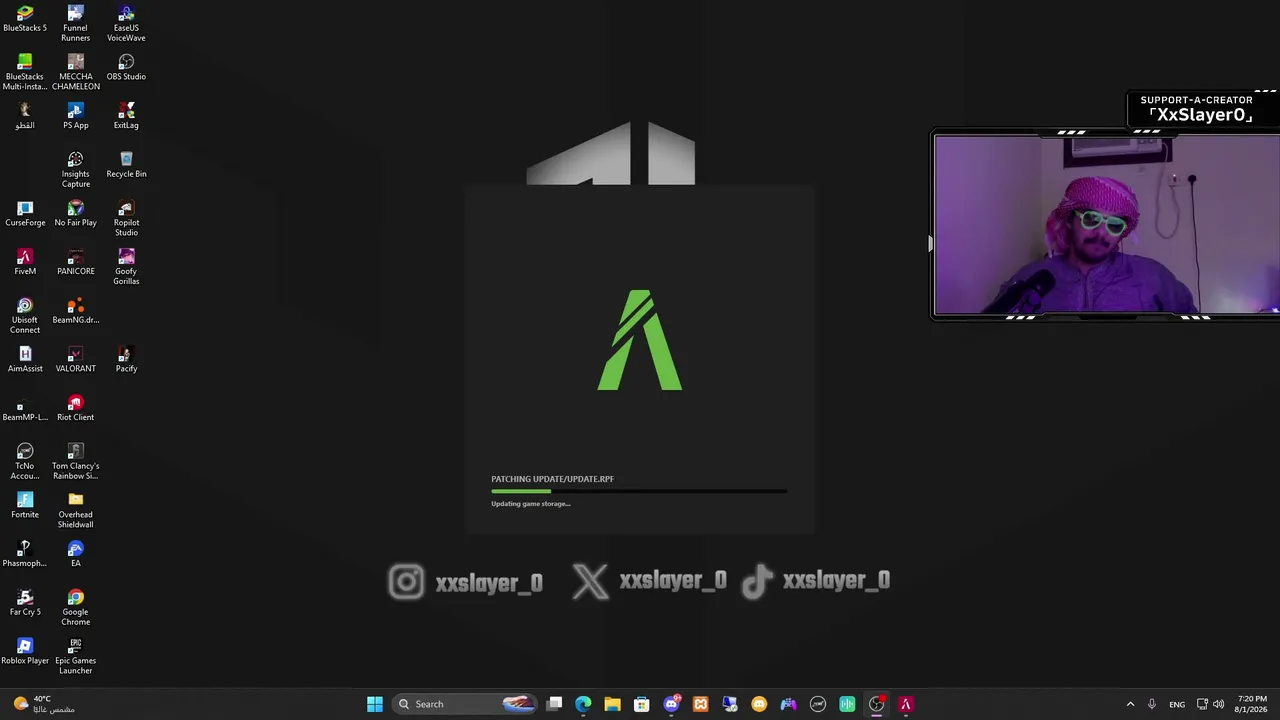Change the ENG input language
This screenshot has height=720, width=1280.
coord(1177,704)
